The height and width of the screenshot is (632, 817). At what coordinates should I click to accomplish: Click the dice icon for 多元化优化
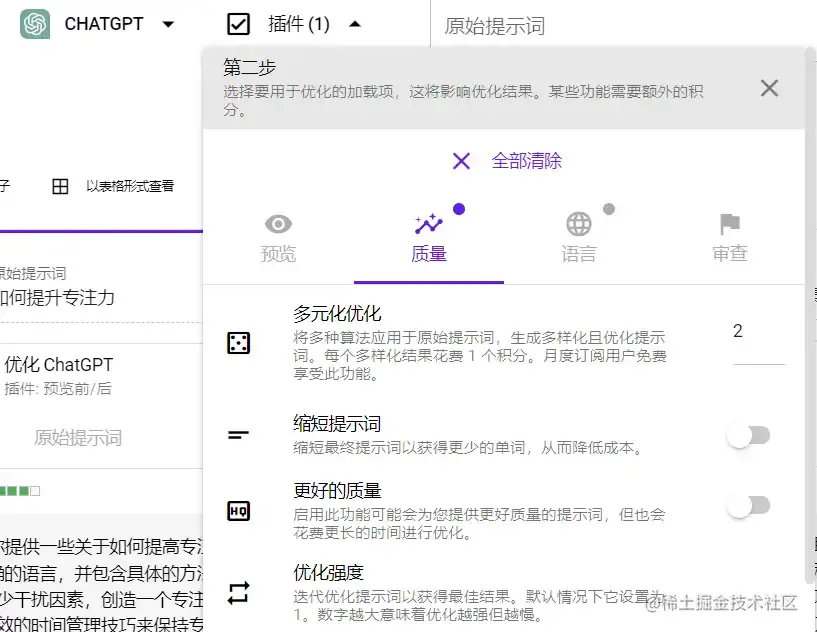(239, 343)
